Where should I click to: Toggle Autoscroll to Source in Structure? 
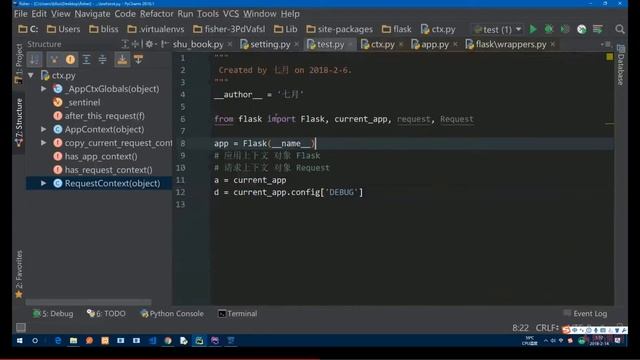122,60
